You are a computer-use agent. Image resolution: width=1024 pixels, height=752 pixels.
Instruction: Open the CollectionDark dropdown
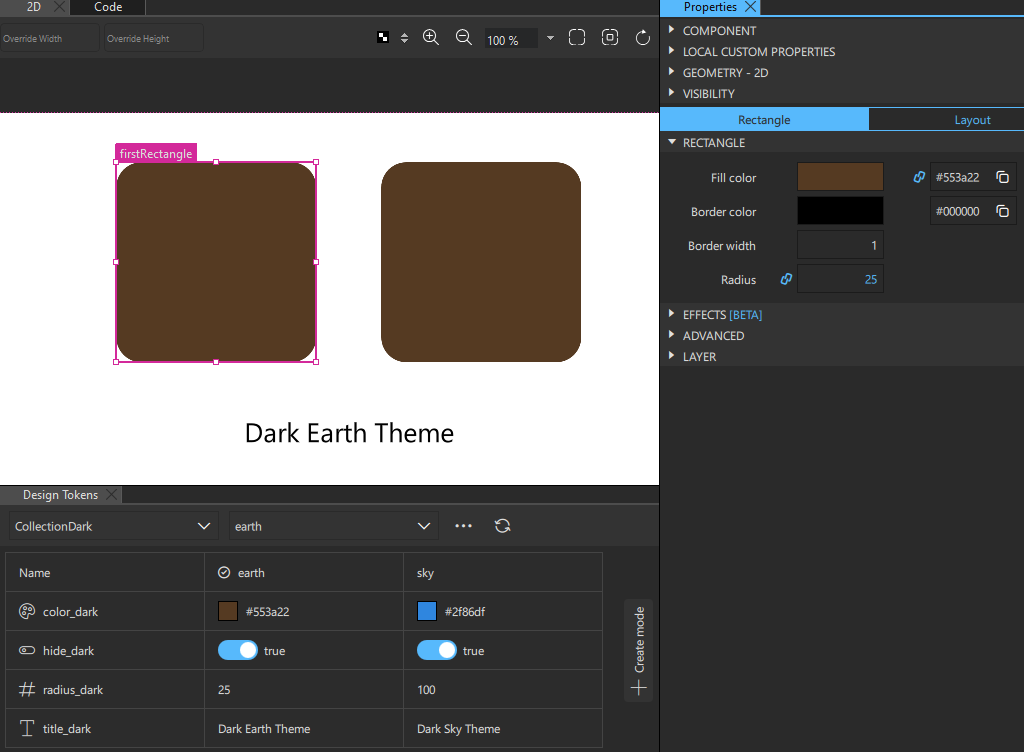[112, 525]
